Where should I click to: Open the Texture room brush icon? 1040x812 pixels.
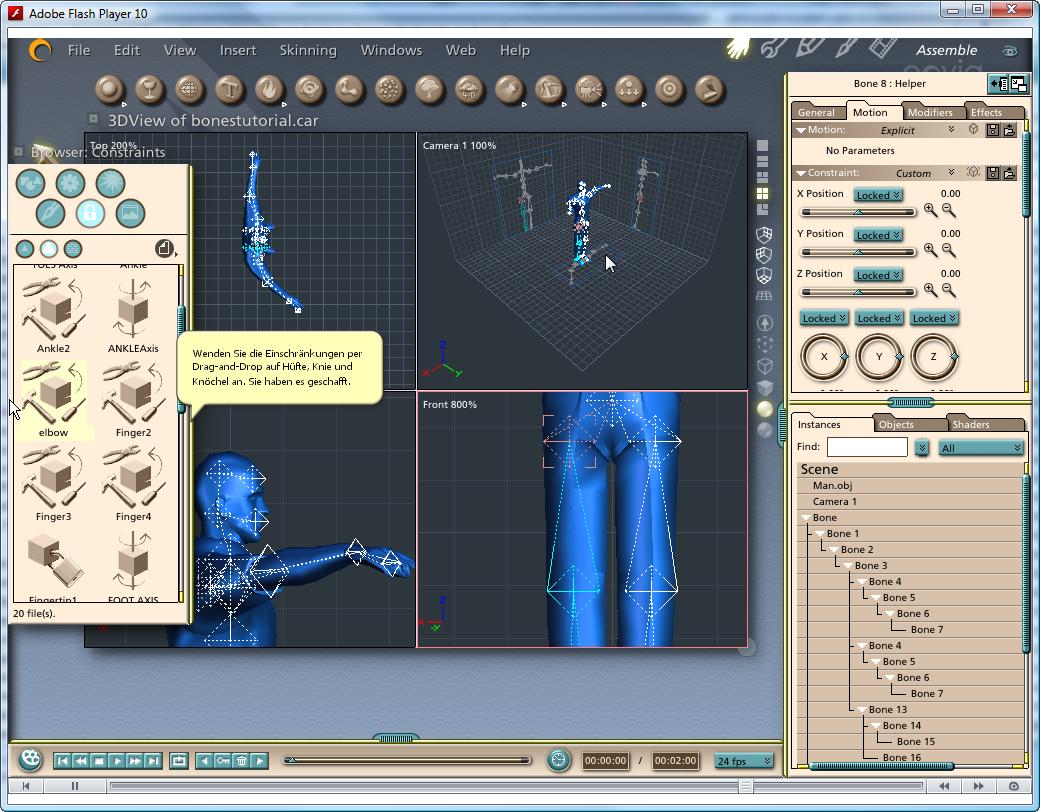(x=846, y=48)
